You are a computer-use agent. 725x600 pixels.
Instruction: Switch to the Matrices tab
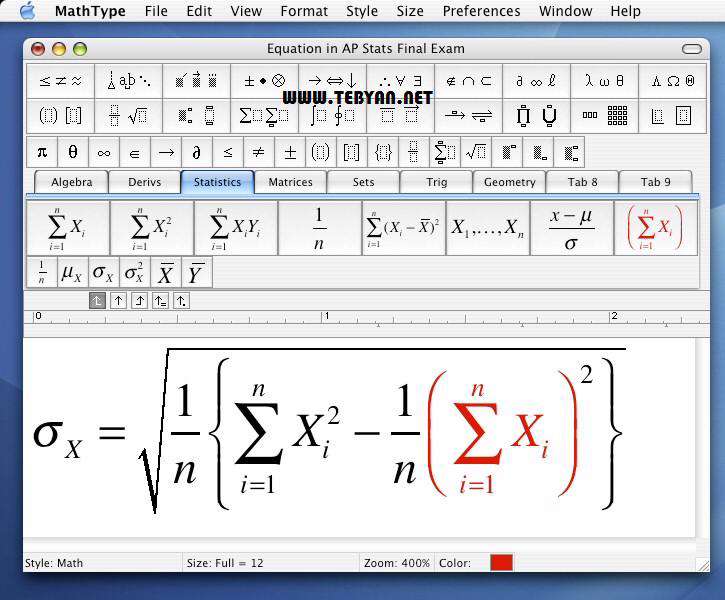point(290,182)
